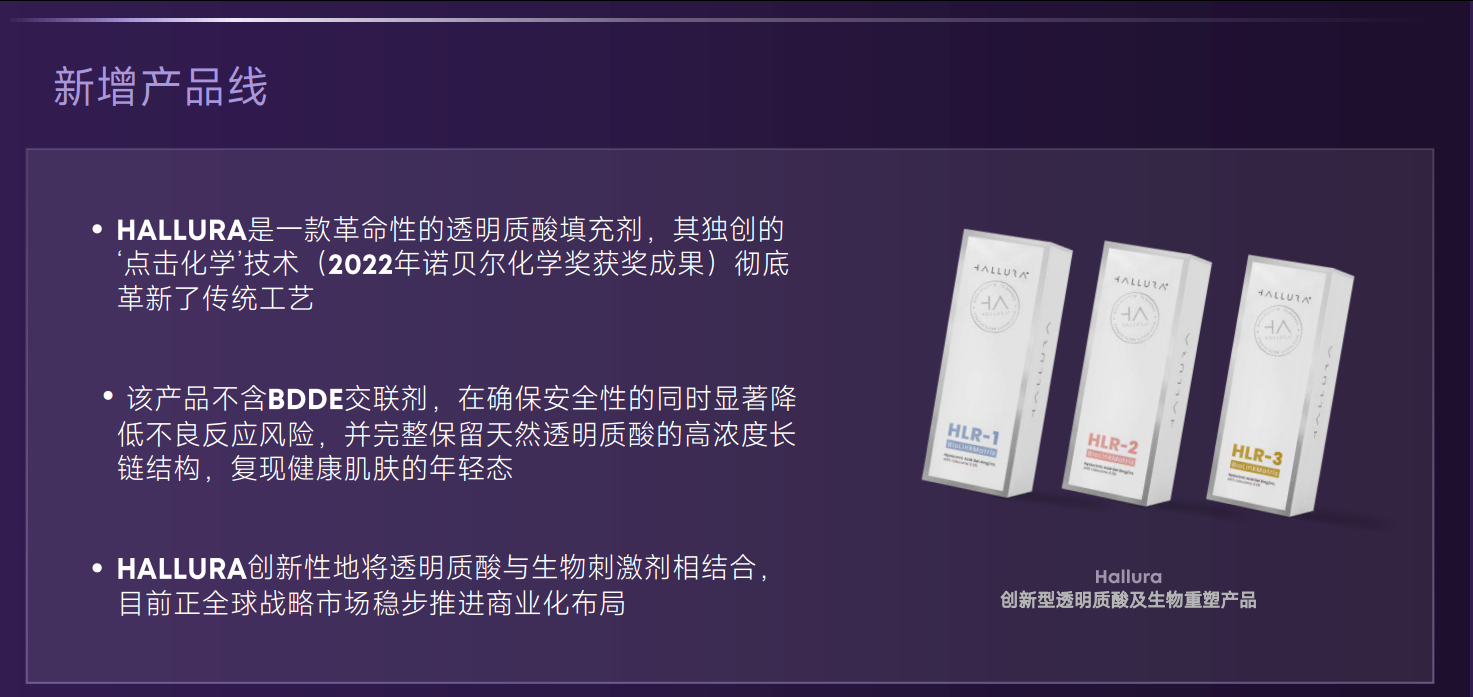Click the Hallura caption below the boxes
Viewport: 1473px width, 697px height.
(1128, 577)
